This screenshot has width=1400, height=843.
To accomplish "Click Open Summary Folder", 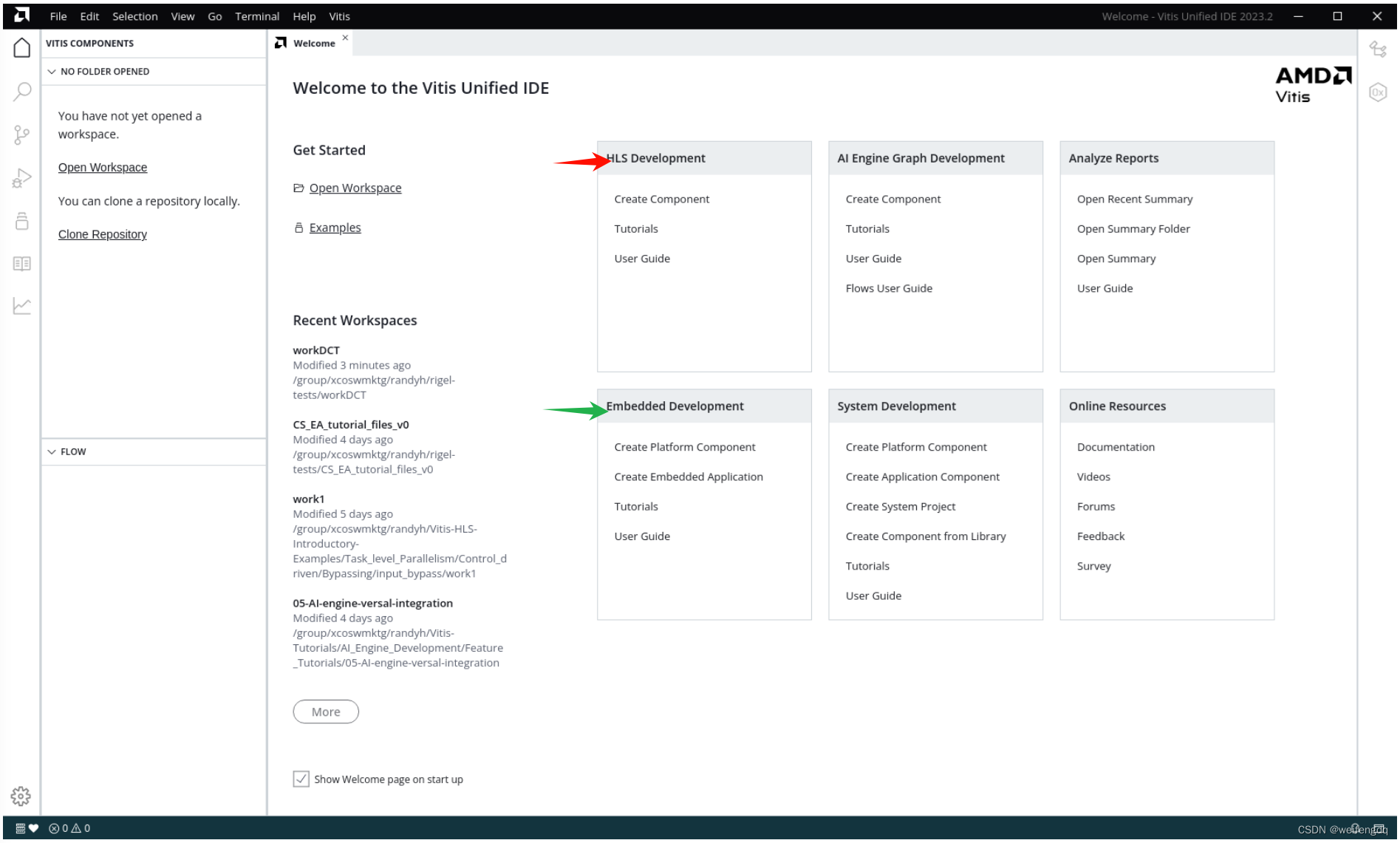I will (x=1133, y=229).
